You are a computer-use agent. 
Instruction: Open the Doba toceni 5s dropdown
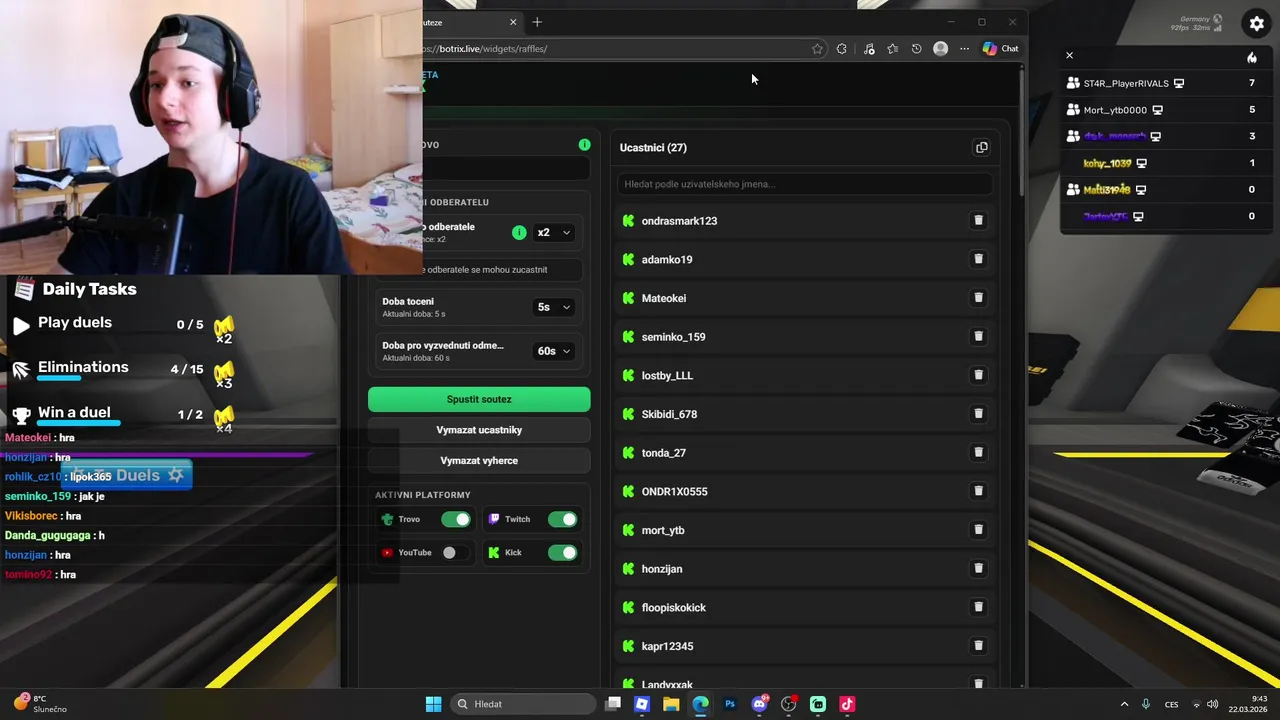click(x=553, y=307)
